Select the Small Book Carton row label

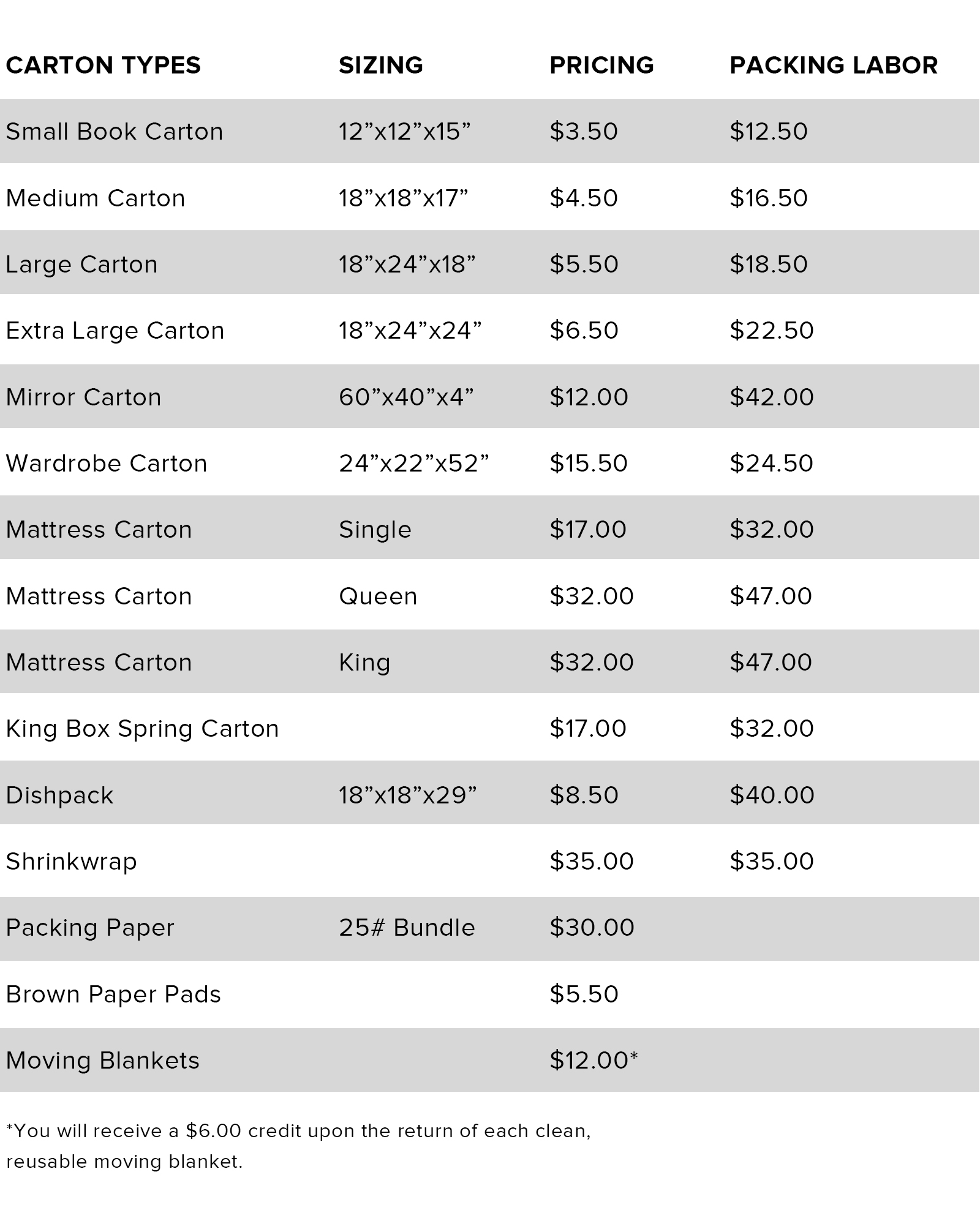115,132
